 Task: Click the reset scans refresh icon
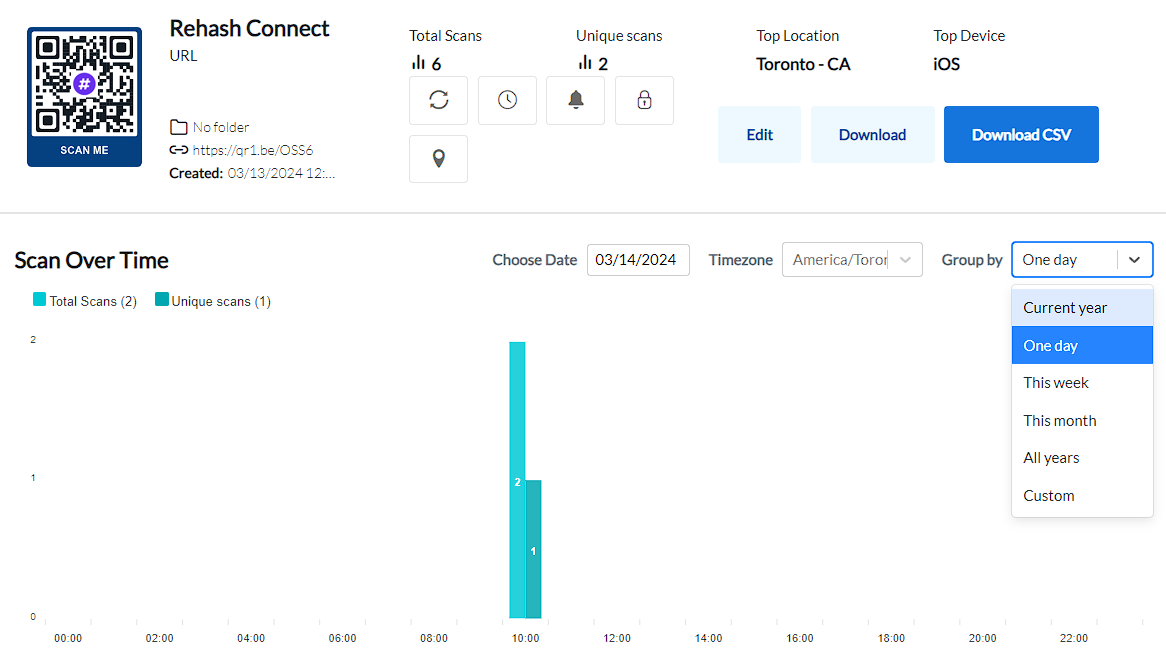438,100
